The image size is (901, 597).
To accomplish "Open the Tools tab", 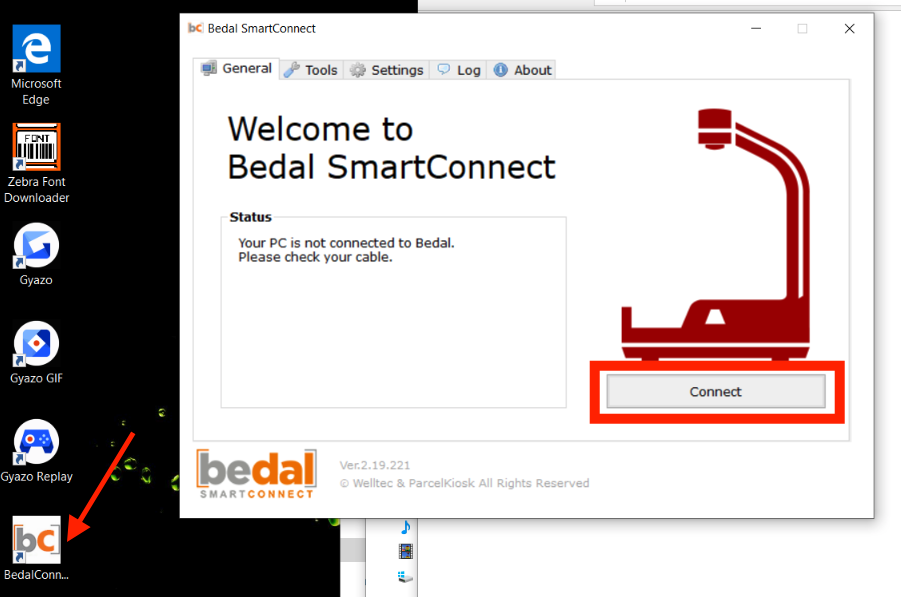I will [x=311, y=70].
